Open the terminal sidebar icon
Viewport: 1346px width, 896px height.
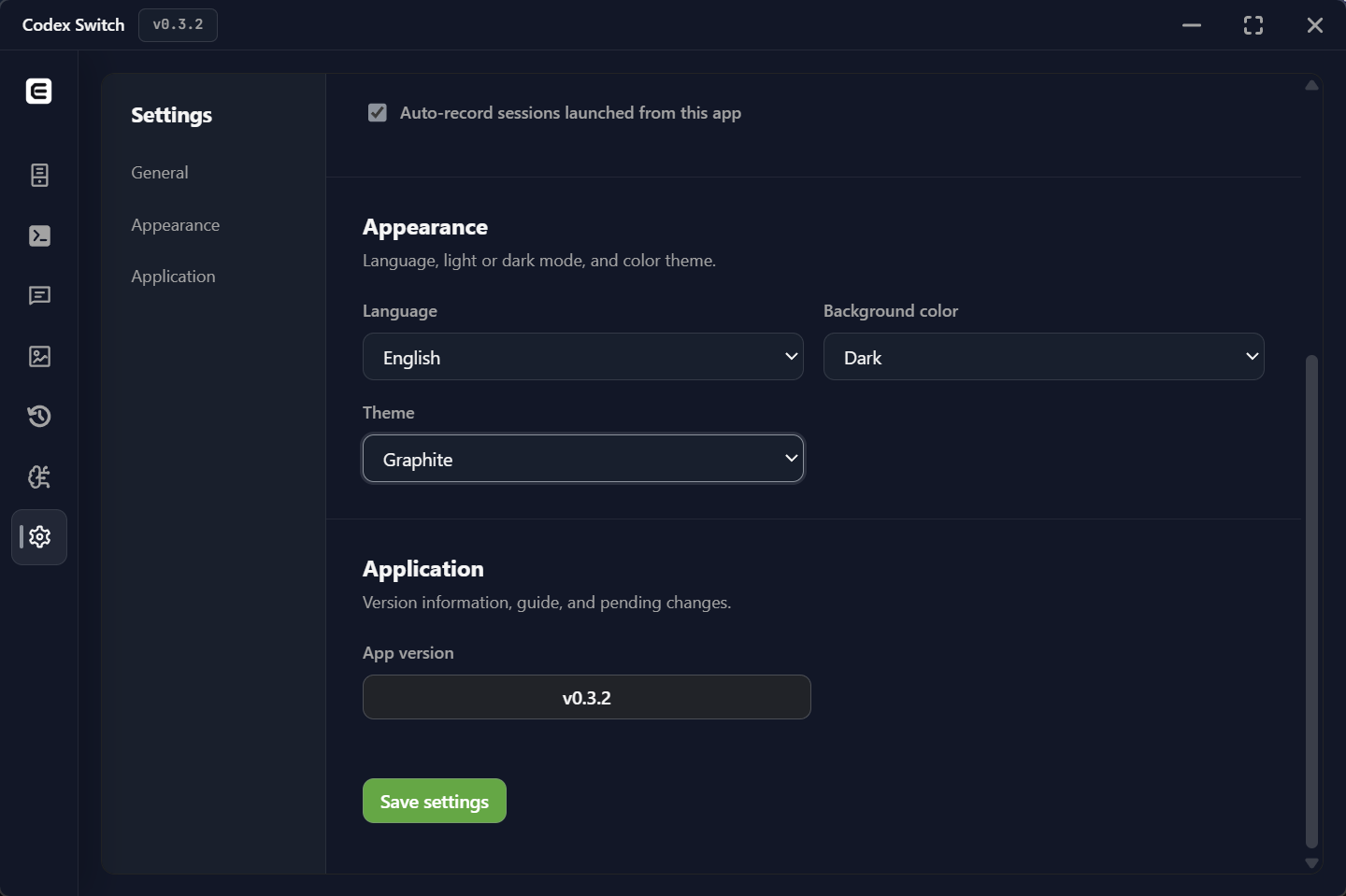39,235
